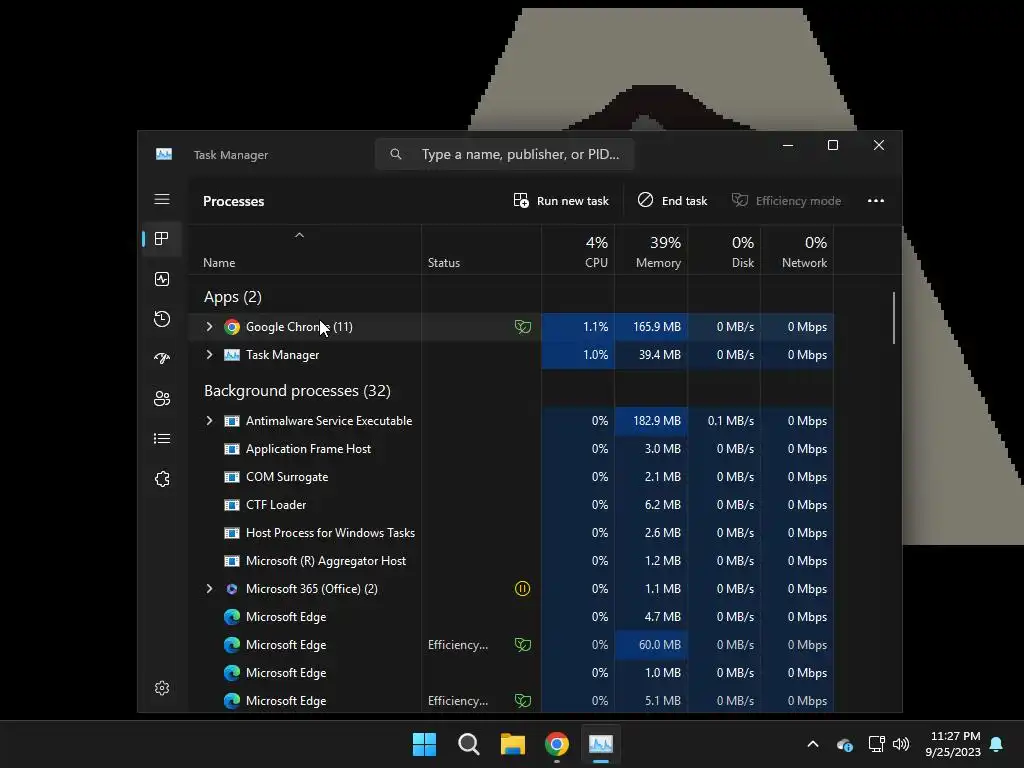Click the efficiency leaf icon on Google Chrome row

522,327
